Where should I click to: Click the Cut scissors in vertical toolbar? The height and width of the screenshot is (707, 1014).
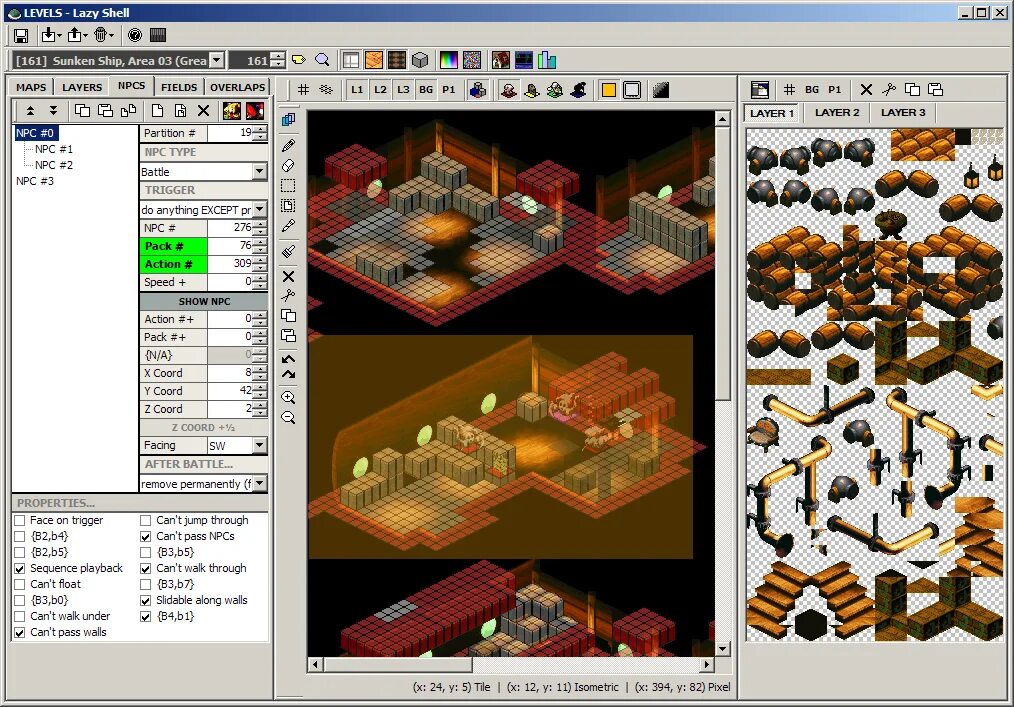288,296
